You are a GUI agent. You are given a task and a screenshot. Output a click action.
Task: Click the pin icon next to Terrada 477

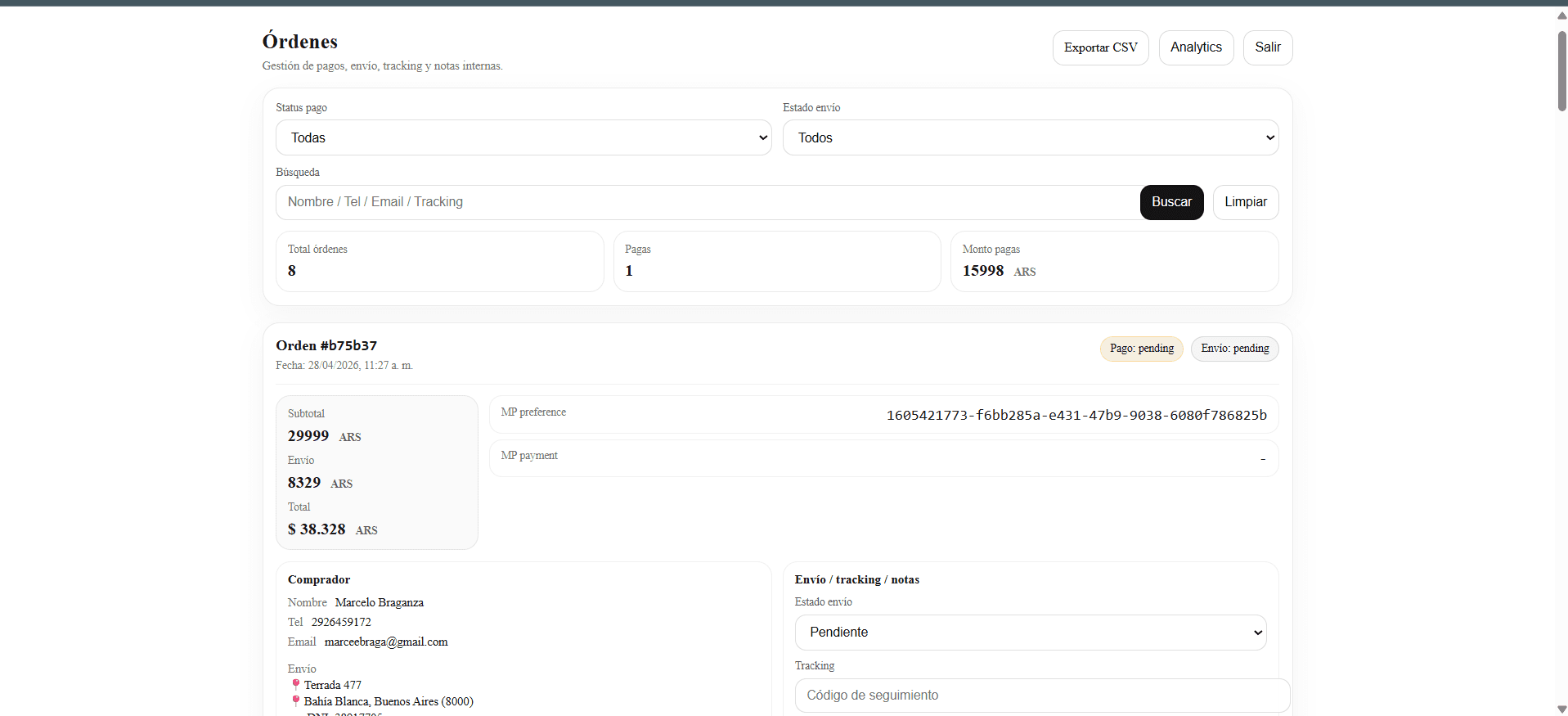(x=296, y=685)
